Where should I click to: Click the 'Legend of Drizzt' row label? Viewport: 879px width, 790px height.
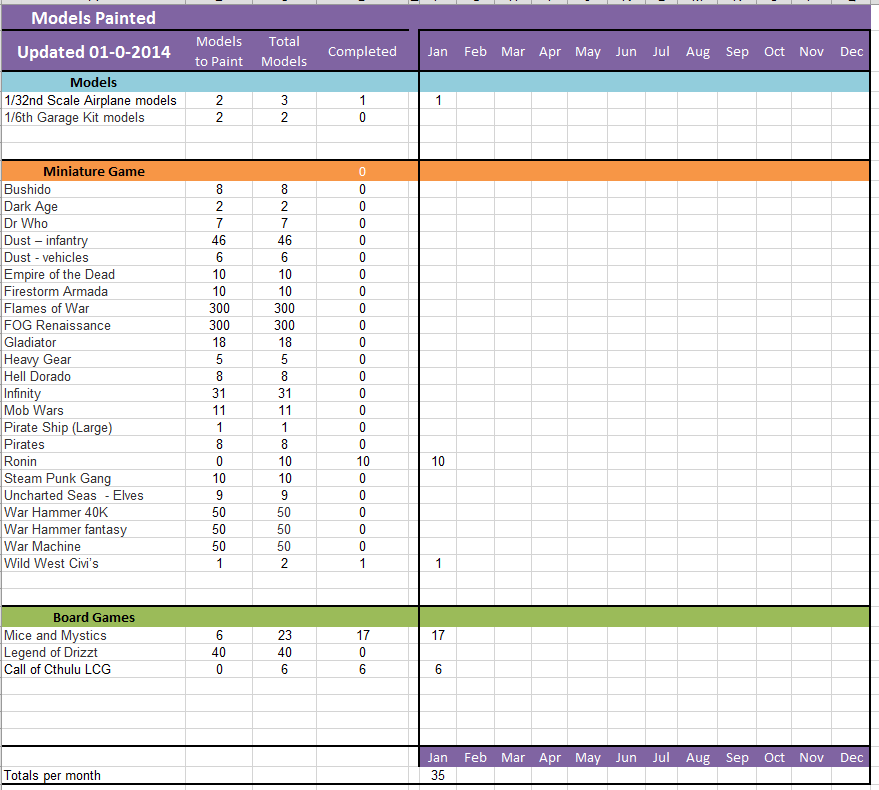pos(94,652)
